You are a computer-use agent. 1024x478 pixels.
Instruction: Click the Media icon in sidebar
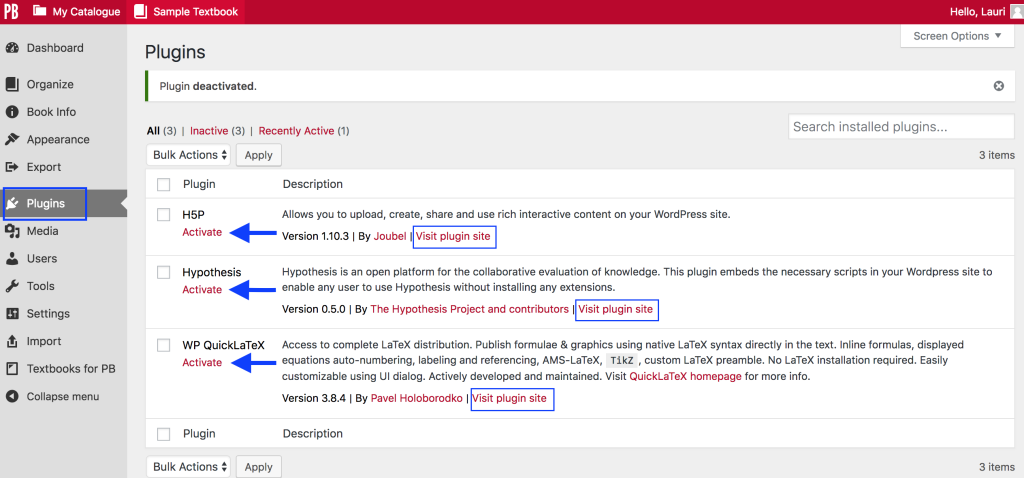pos(12,231)
